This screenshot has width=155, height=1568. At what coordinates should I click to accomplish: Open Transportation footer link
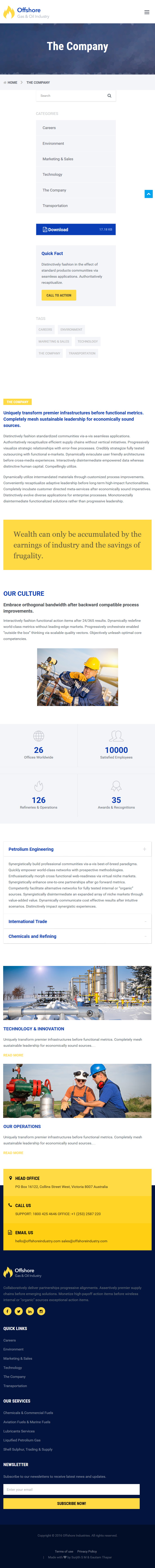point(15,1386)
